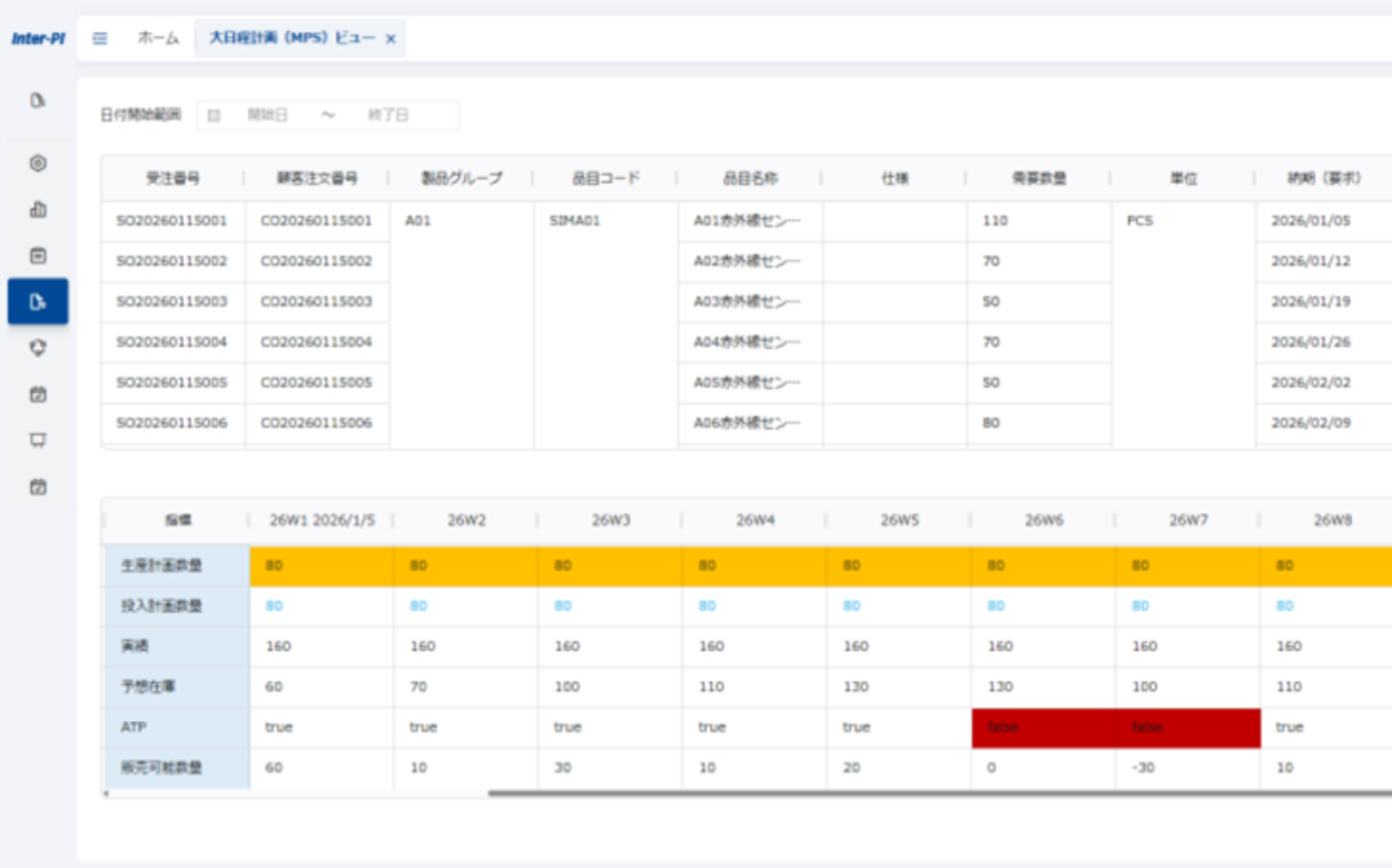Click the 製品グループ column header
The image size is (1392, 868).
coord(462,178)
